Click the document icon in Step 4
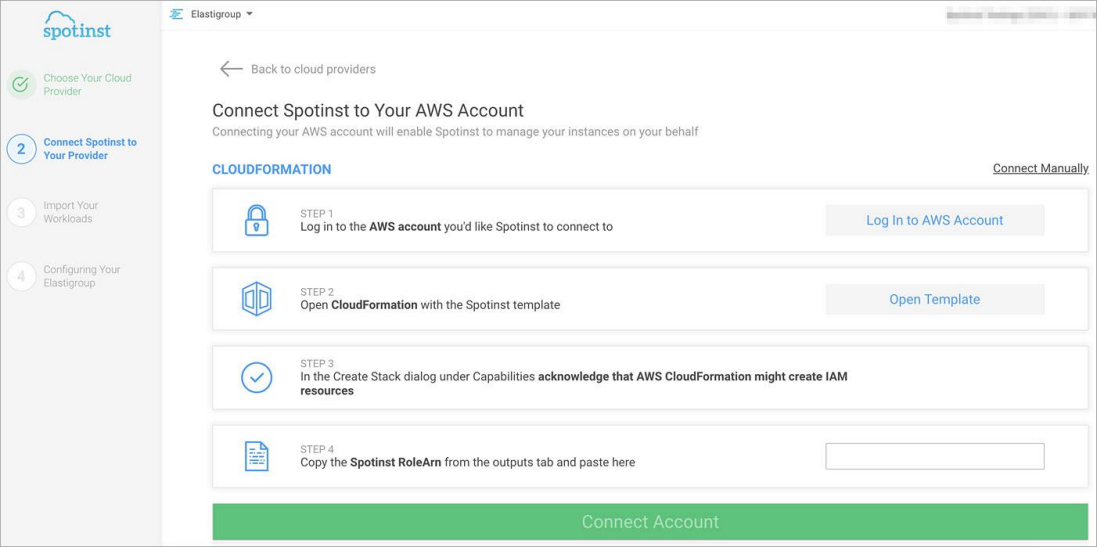 click(x=256, y=457)
